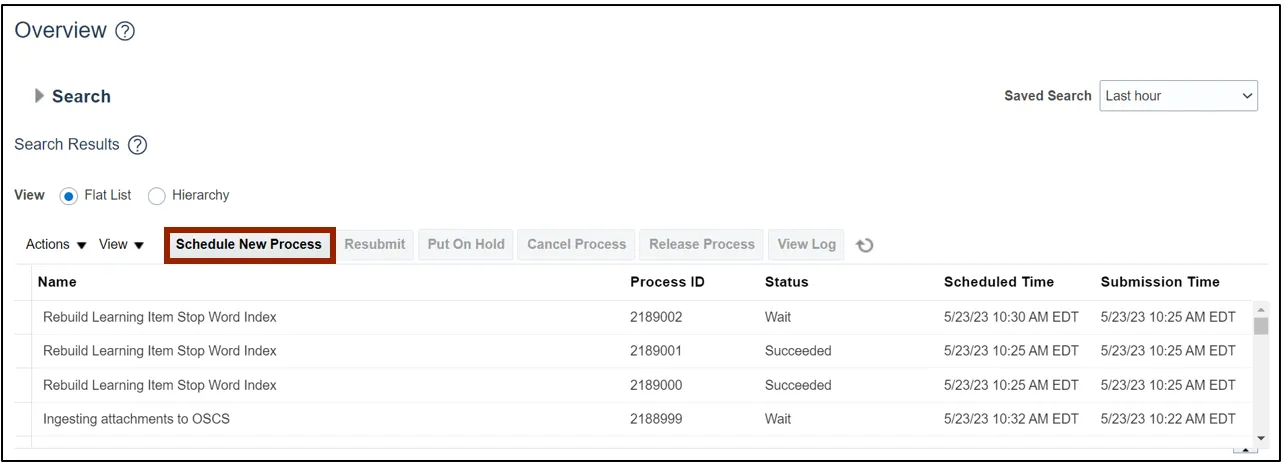Click the Release Process button

pos(701,244)
